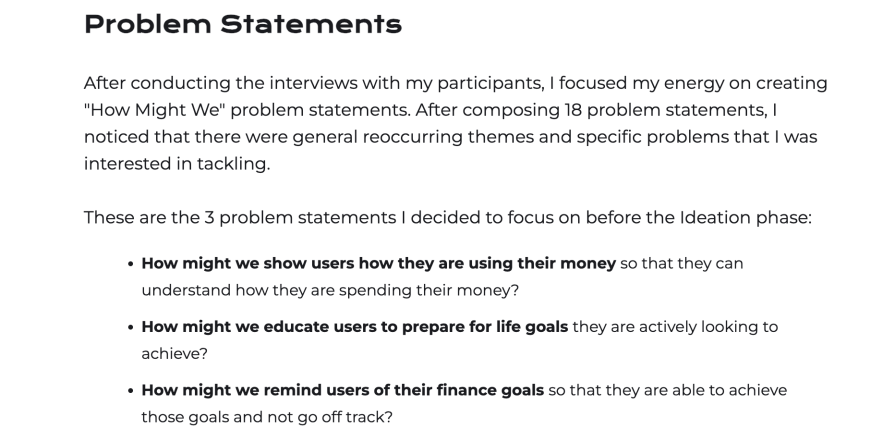Click the sentence beginning "These are the 3"
The width and height of the screenshot is (895, 442).
pos(446,217)
